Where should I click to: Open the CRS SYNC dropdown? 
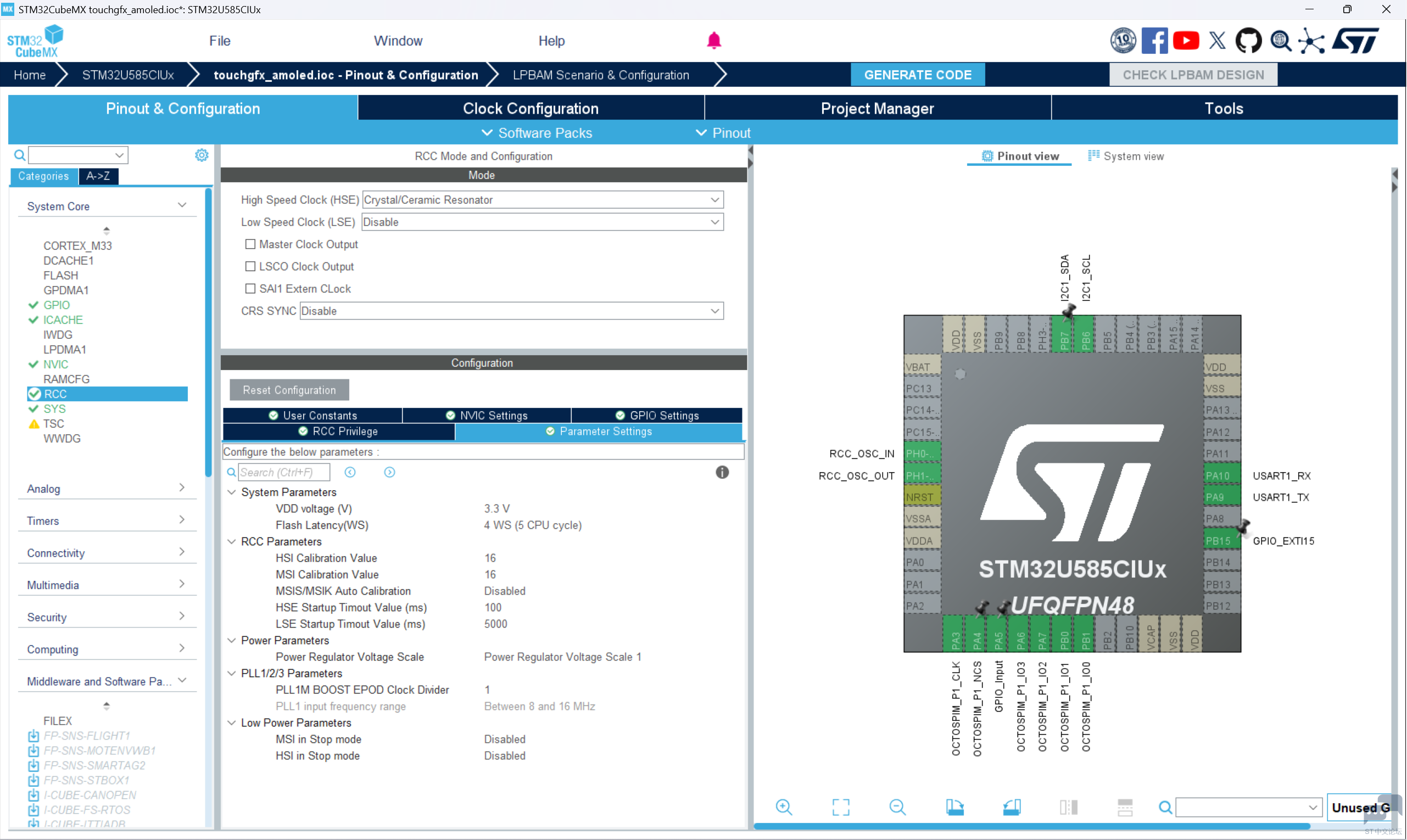tap(511, 311)
